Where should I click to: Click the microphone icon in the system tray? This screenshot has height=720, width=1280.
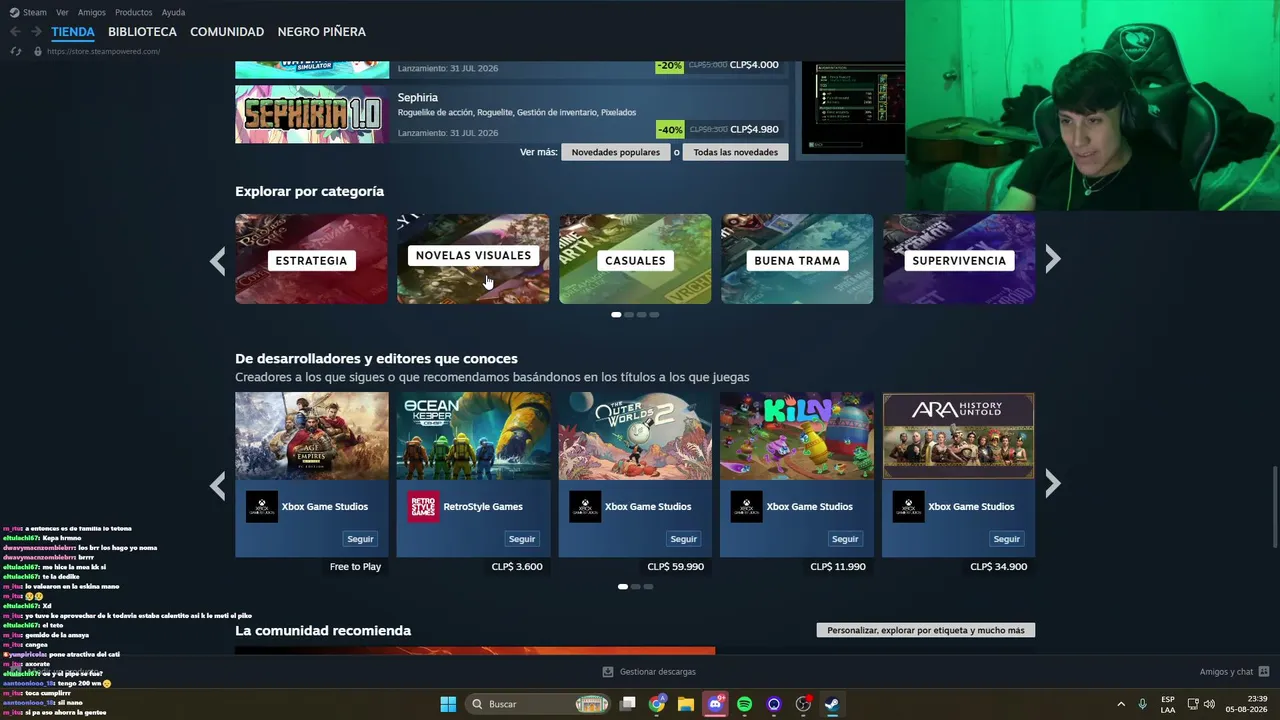pyautogui.click(x=1142, y=704)
